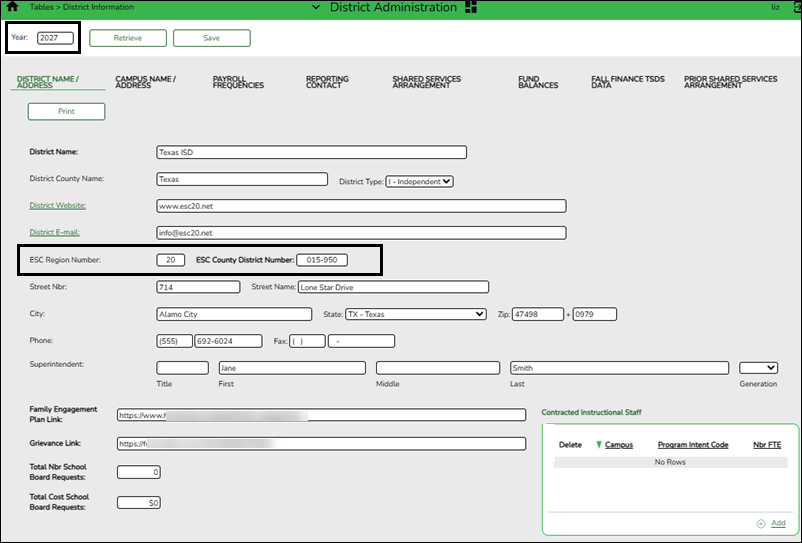Click the District County Name field
This screenshot has width=802, height=543.
[x=242, y=179]
